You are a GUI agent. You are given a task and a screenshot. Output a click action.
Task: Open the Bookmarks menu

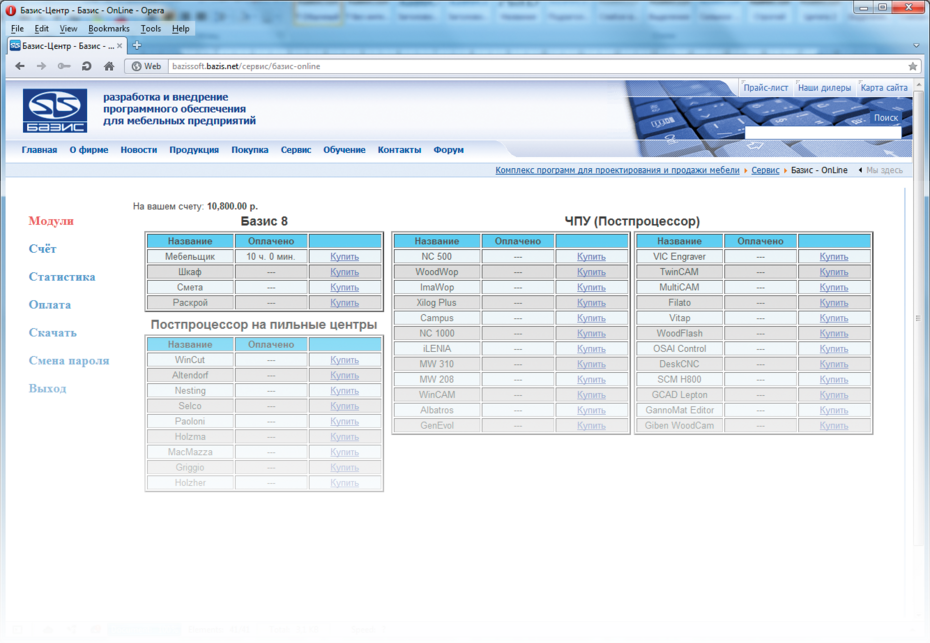click(109, 28)
